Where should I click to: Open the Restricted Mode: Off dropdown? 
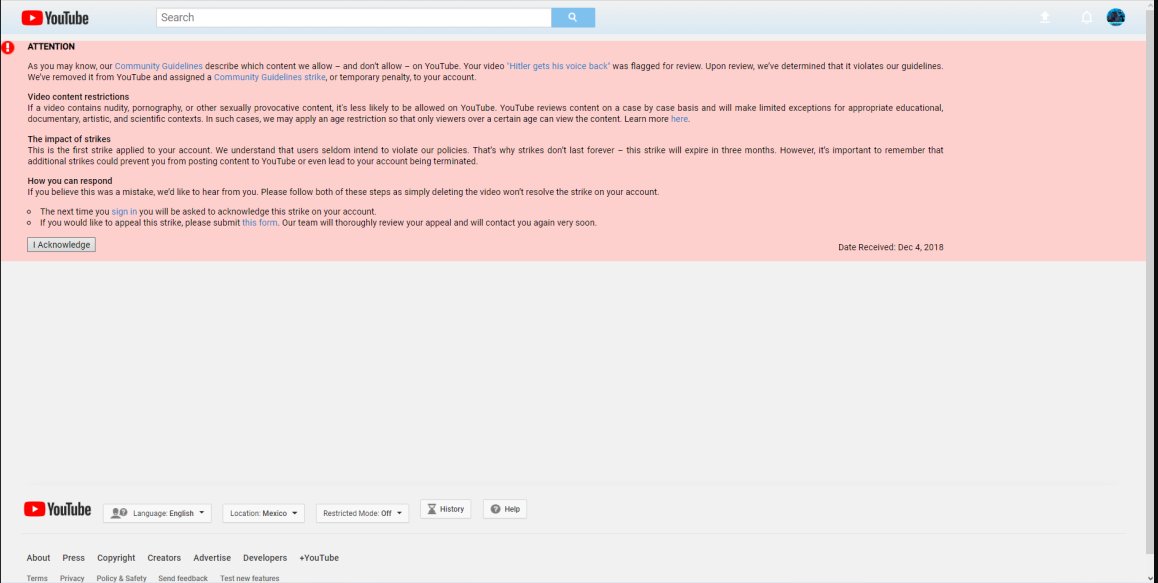(362, 513)
